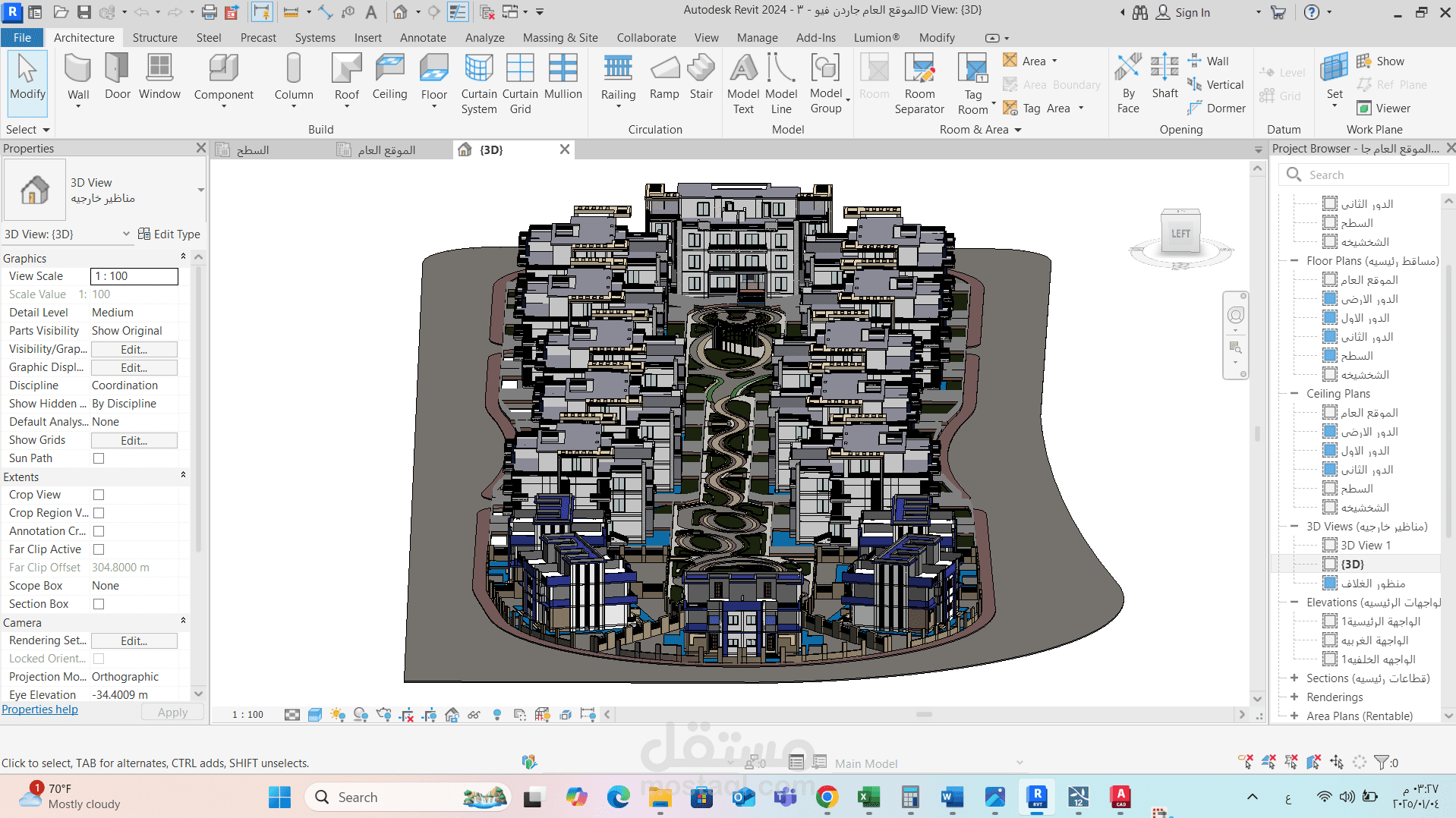Image resolution: width=1456 pixels, height=818 pixels.
Task: Enable the Sun Path checkbox
Action: pyautogui.click(x=99, y=458)
